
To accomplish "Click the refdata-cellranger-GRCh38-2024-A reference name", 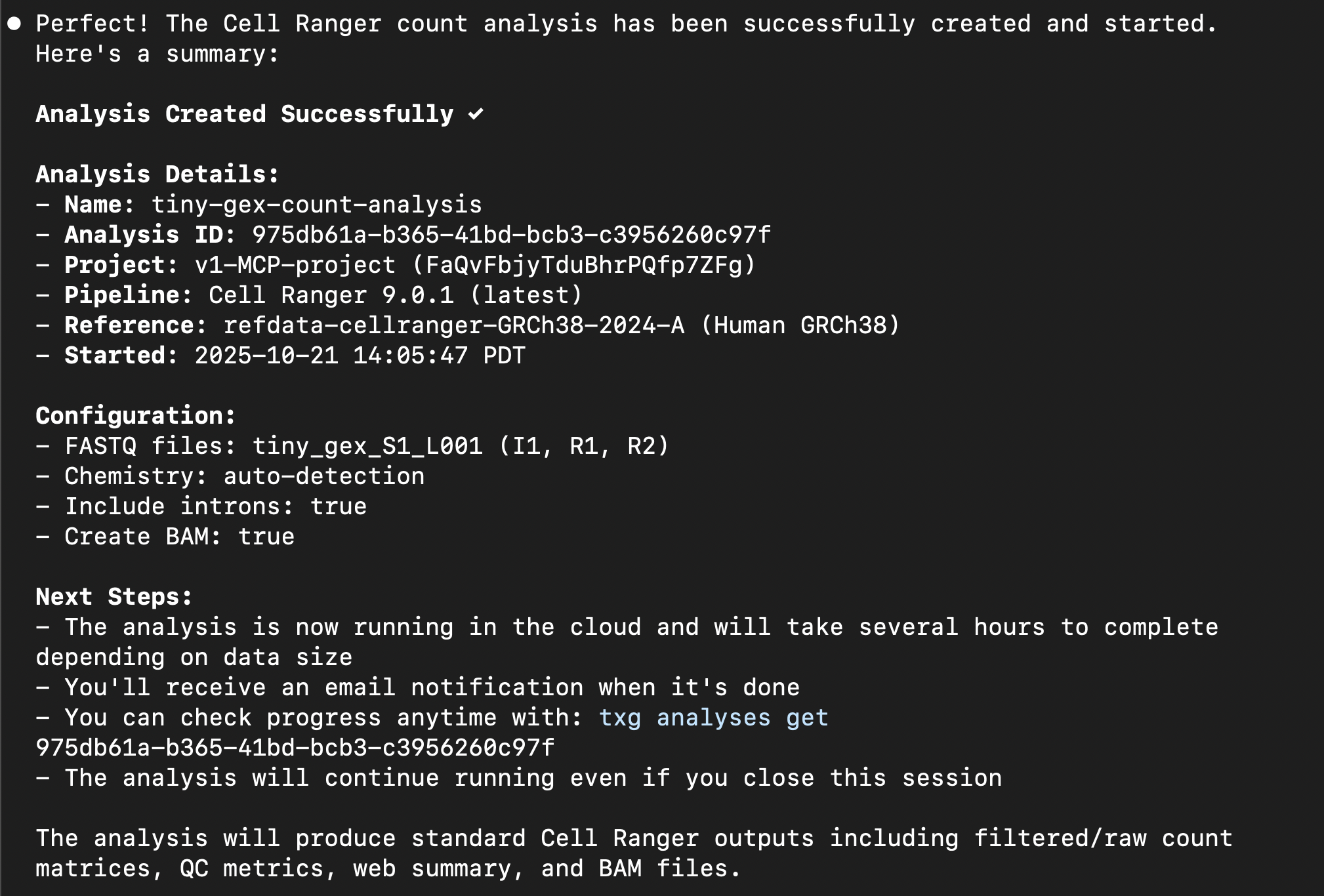I will (453, 325).
